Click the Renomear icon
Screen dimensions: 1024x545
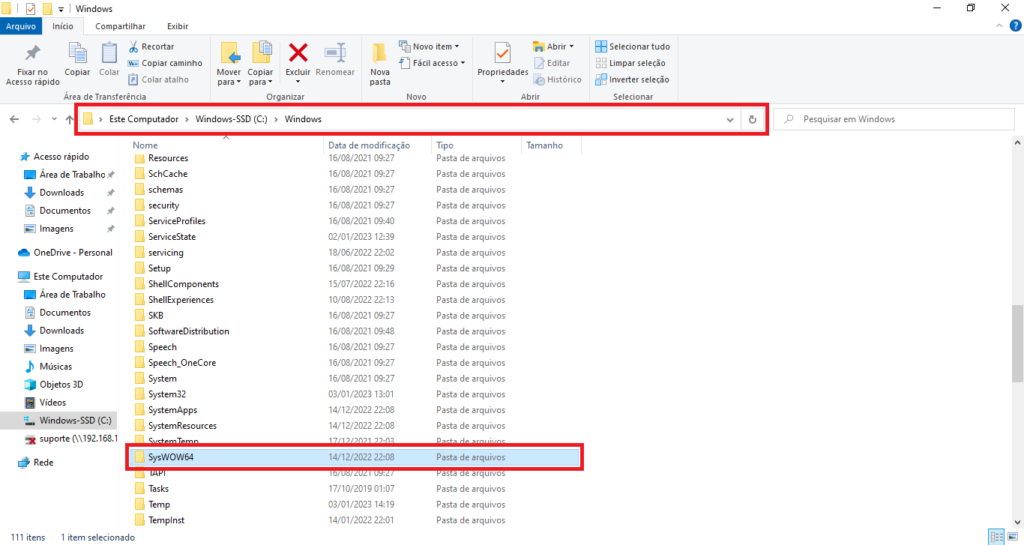(x=335, y=53)
